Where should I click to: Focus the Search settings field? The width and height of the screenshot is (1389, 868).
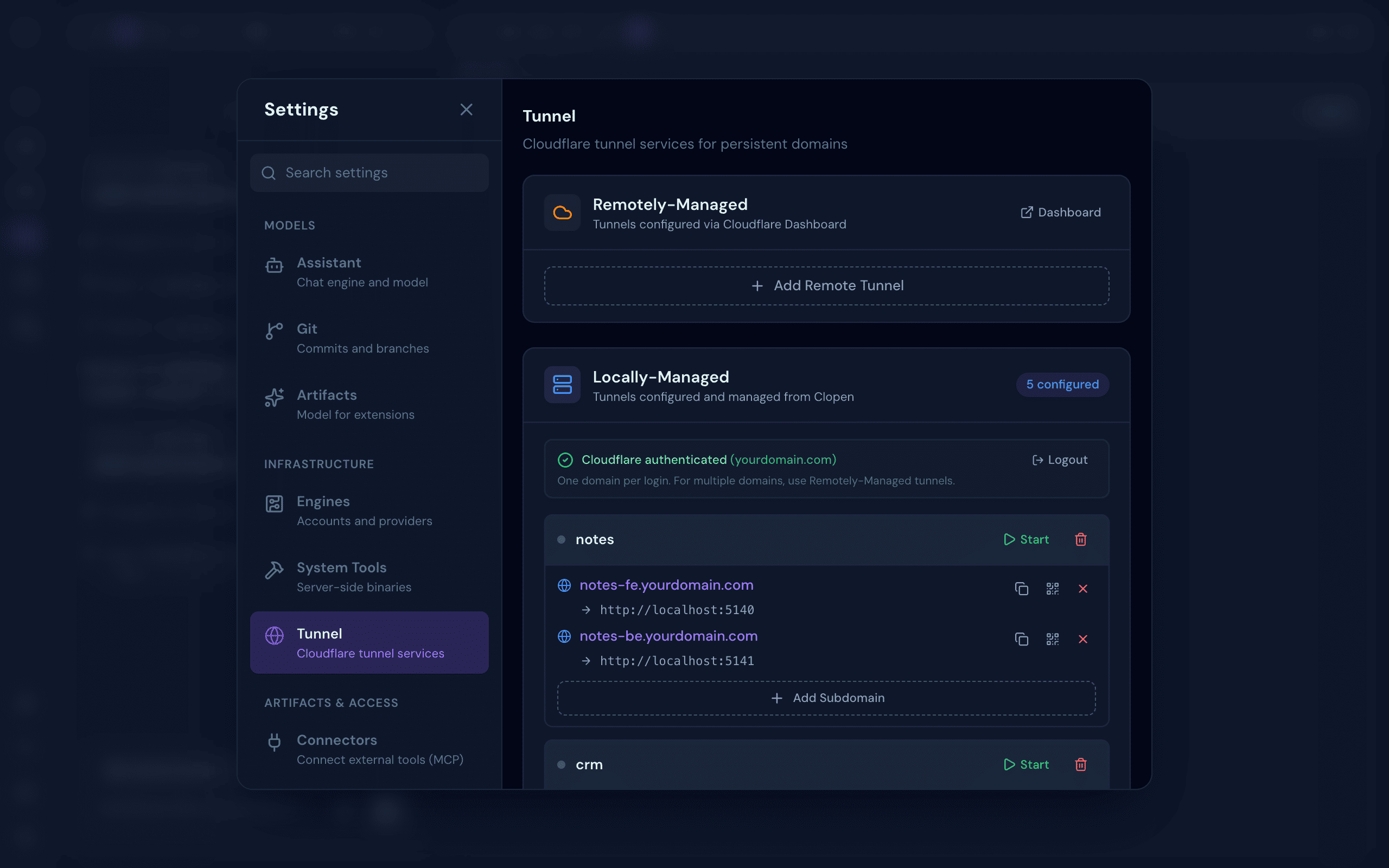click(369, 173)
